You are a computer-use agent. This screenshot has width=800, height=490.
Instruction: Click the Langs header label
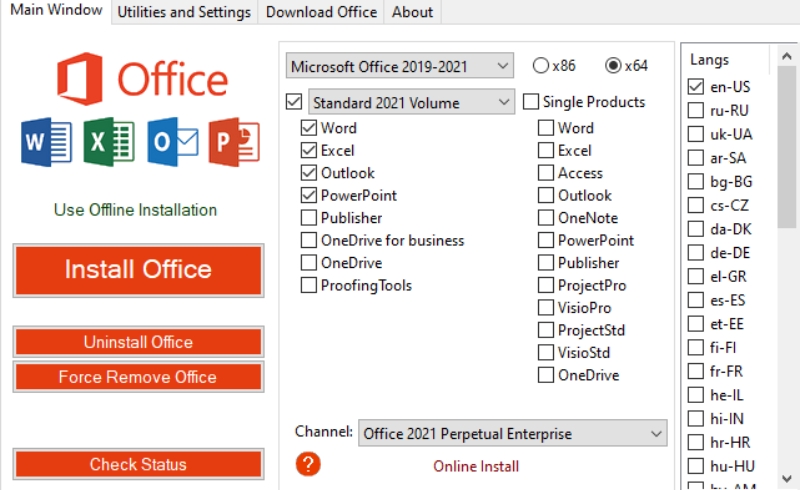[709, 60]
